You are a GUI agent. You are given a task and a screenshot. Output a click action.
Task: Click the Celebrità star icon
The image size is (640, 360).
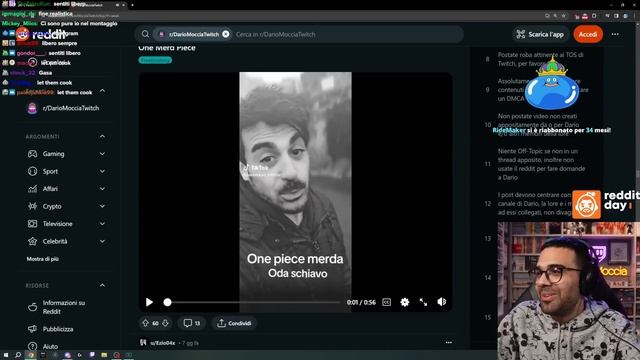(x=32, y=241)
